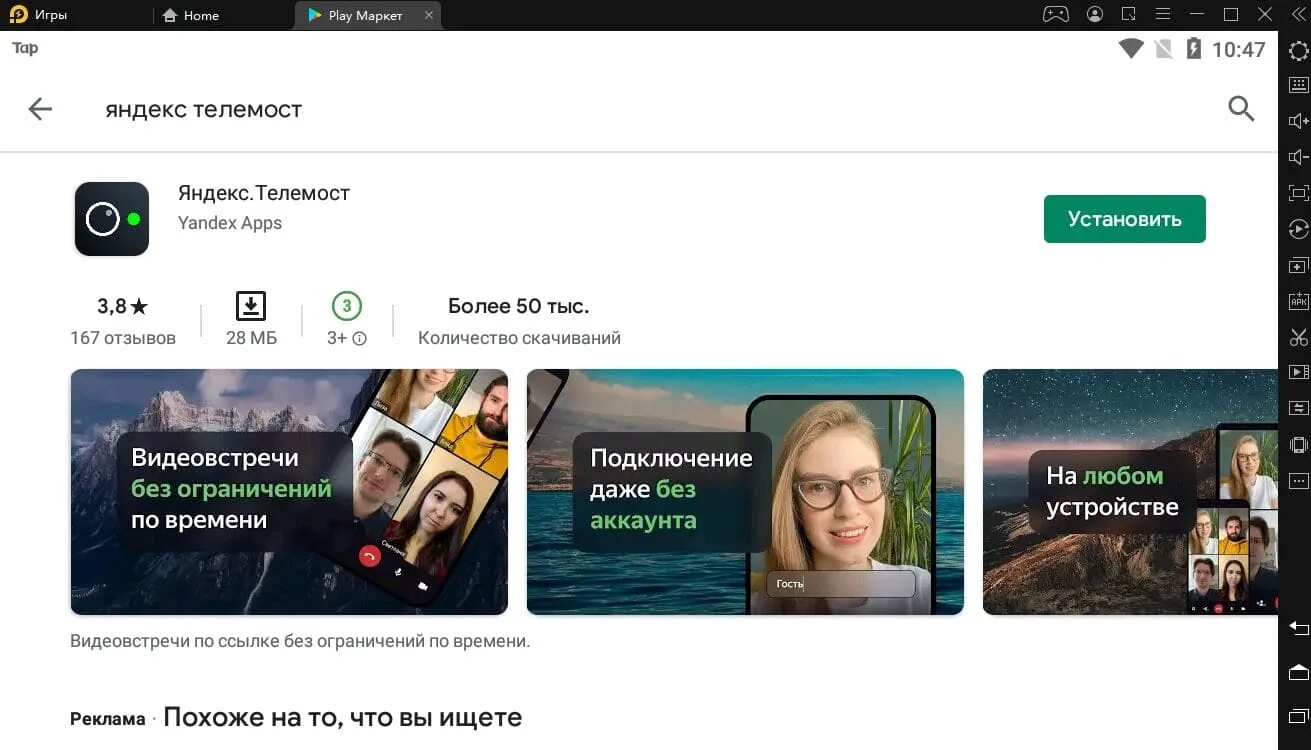The image size is (1311, 750).
Task: Tap the Количество скачиваний label
Action: pos(519,338)
